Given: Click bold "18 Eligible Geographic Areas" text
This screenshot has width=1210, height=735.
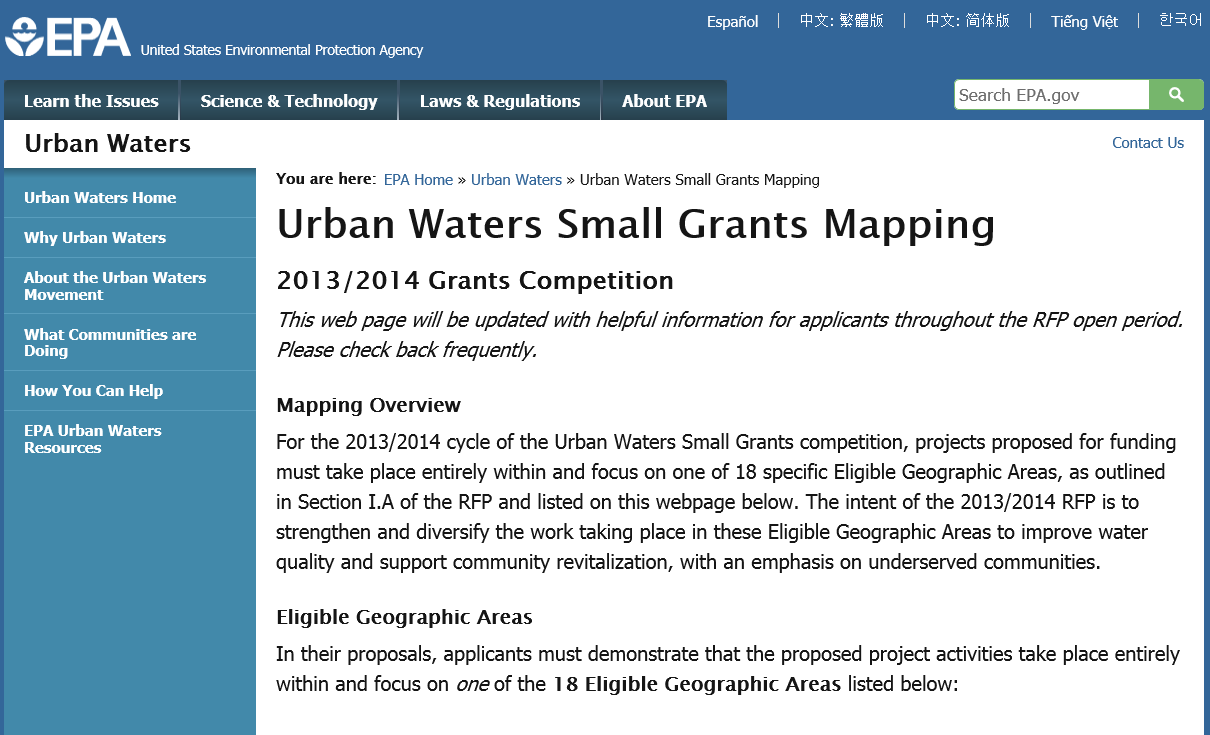Looking at the screenshot, I should point(699,685).
